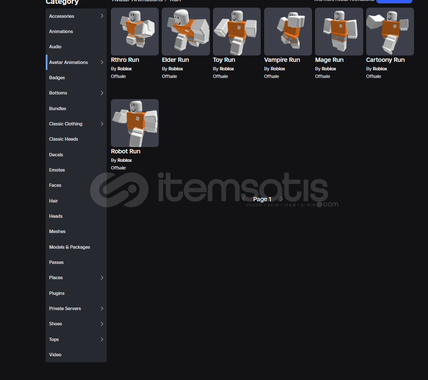Expand the Private Servers category chevron
Viewport: 428px width, 380px height.
(x=102, y=309)
